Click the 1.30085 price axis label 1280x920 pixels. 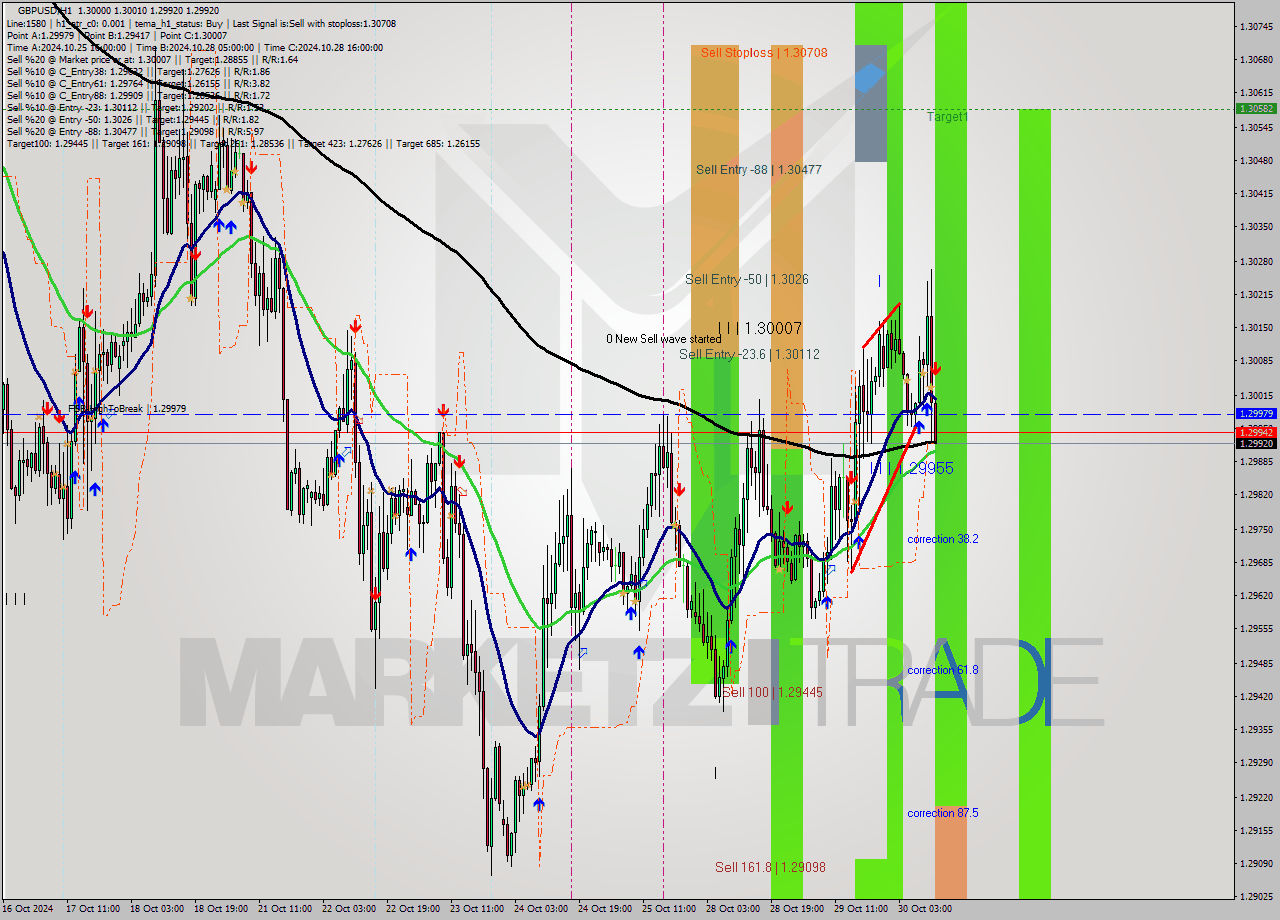coord(1255,360)
